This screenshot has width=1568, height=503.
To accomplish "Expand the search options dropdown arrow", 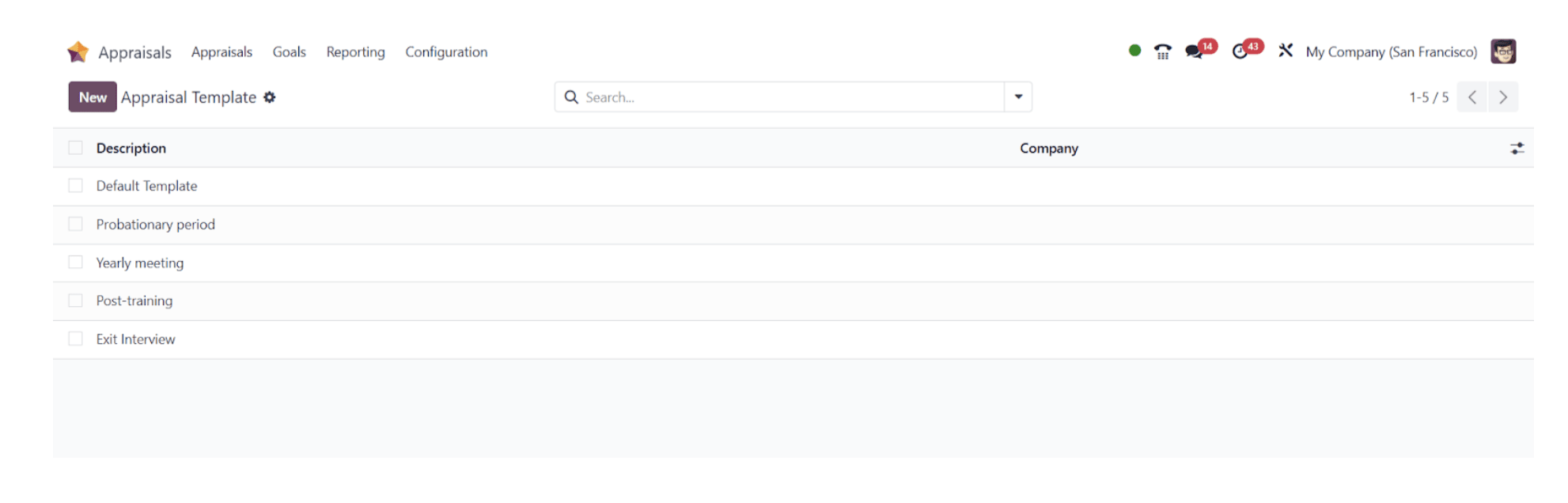I will (x=1018, y=96).
